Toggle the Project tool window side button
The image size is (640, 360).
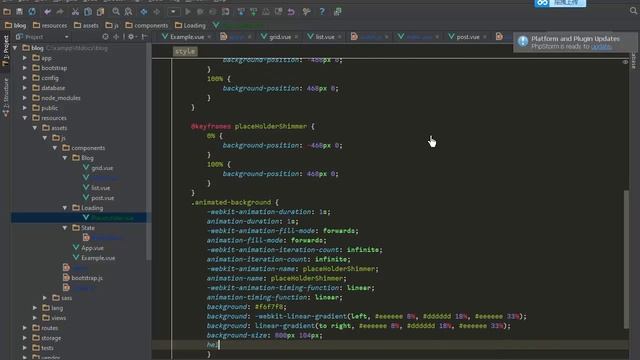point(5,50)
